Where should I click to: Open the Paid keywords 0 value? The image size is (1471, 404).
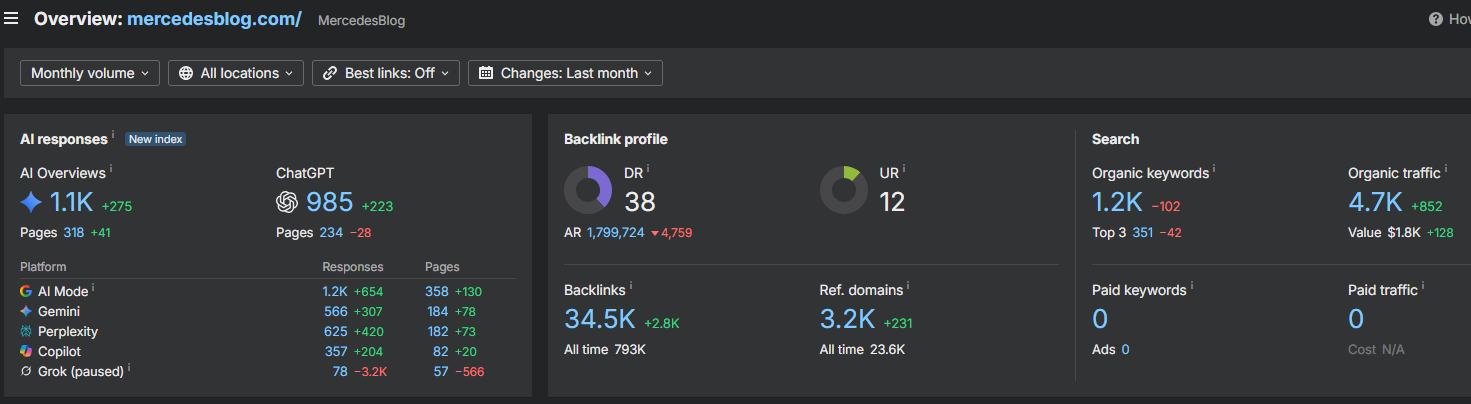point(1100,319)
